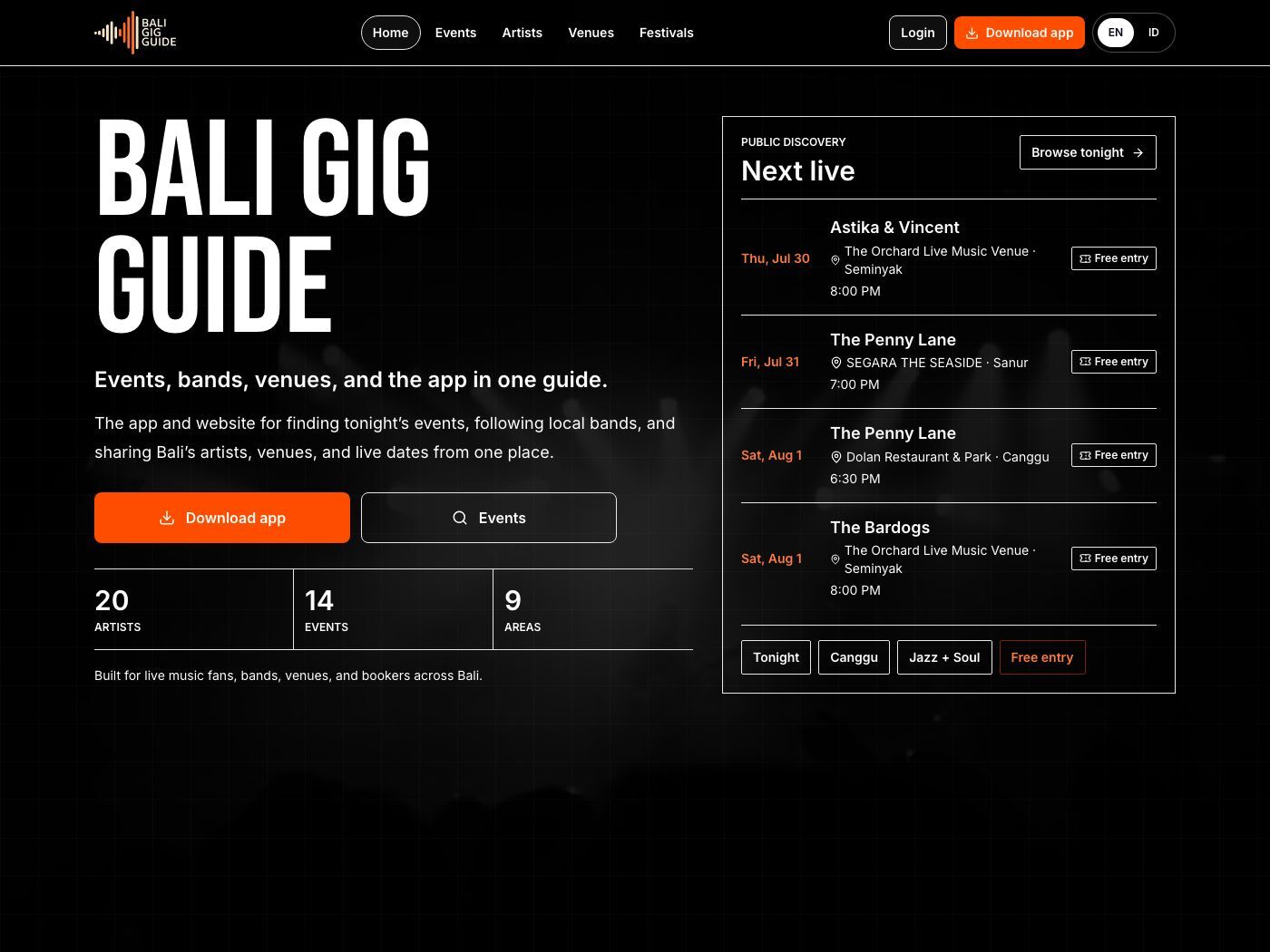Select the orange Free entry filter chip
The height and width of the screenshot is (952, 1270).
1042,657
